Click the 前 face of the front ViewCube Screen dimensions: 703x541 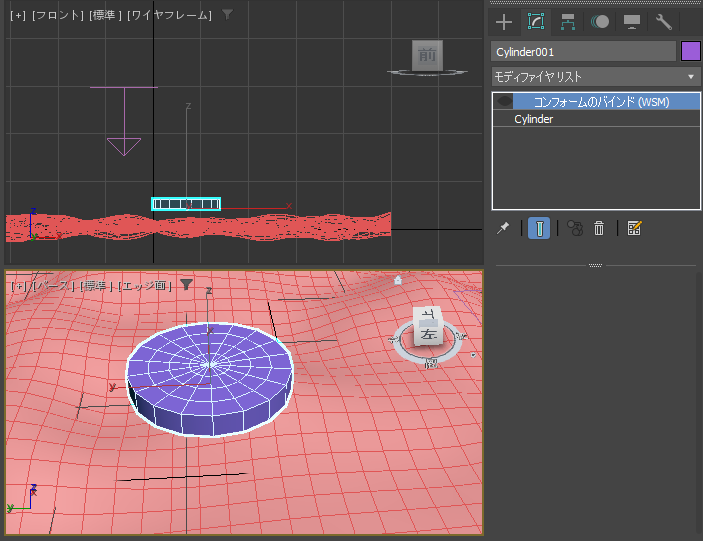[x=427, y=55]
